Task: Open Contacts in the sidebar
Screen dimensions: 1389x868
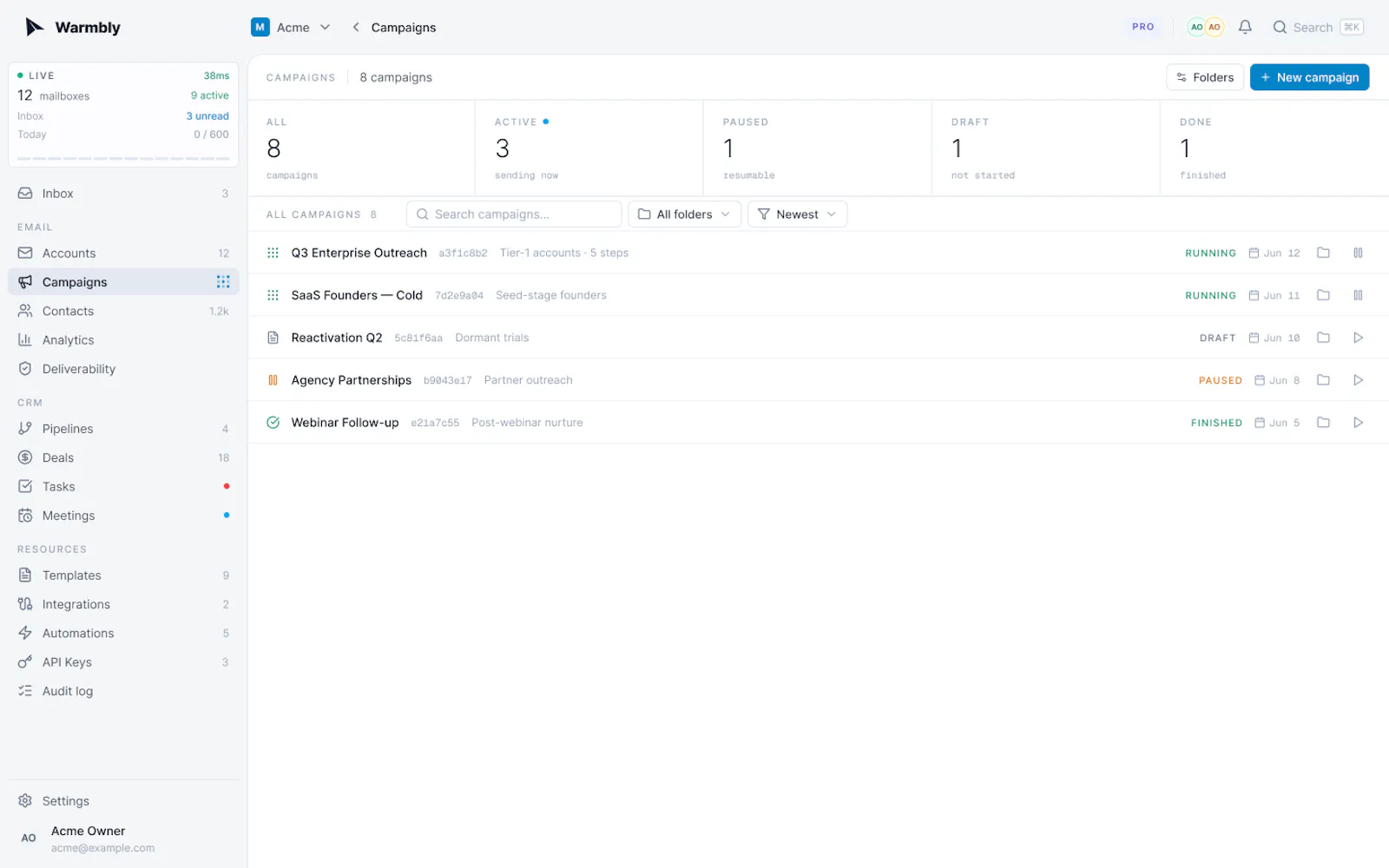Action: click(x=123, y=311)
